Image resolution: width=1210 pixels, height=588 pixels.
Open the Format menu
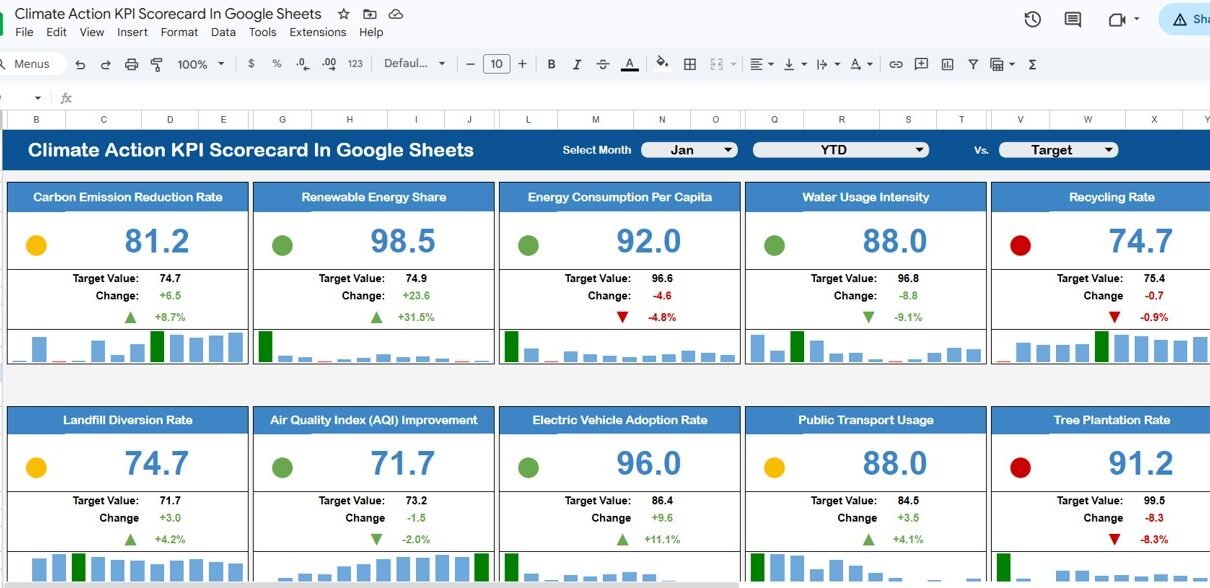click(179, 32)
